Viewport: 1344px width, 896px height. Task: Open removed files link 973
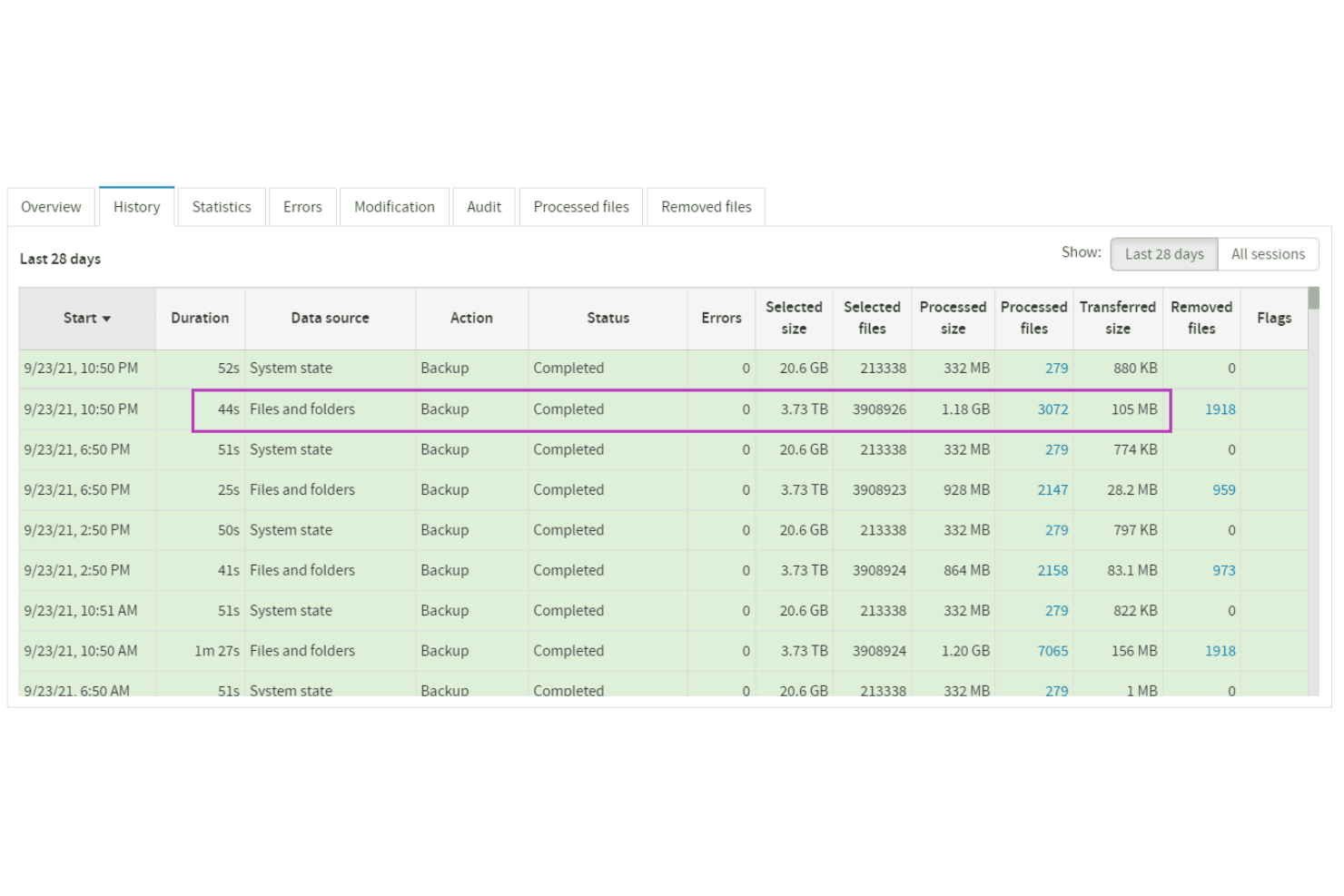[1224, 571]
